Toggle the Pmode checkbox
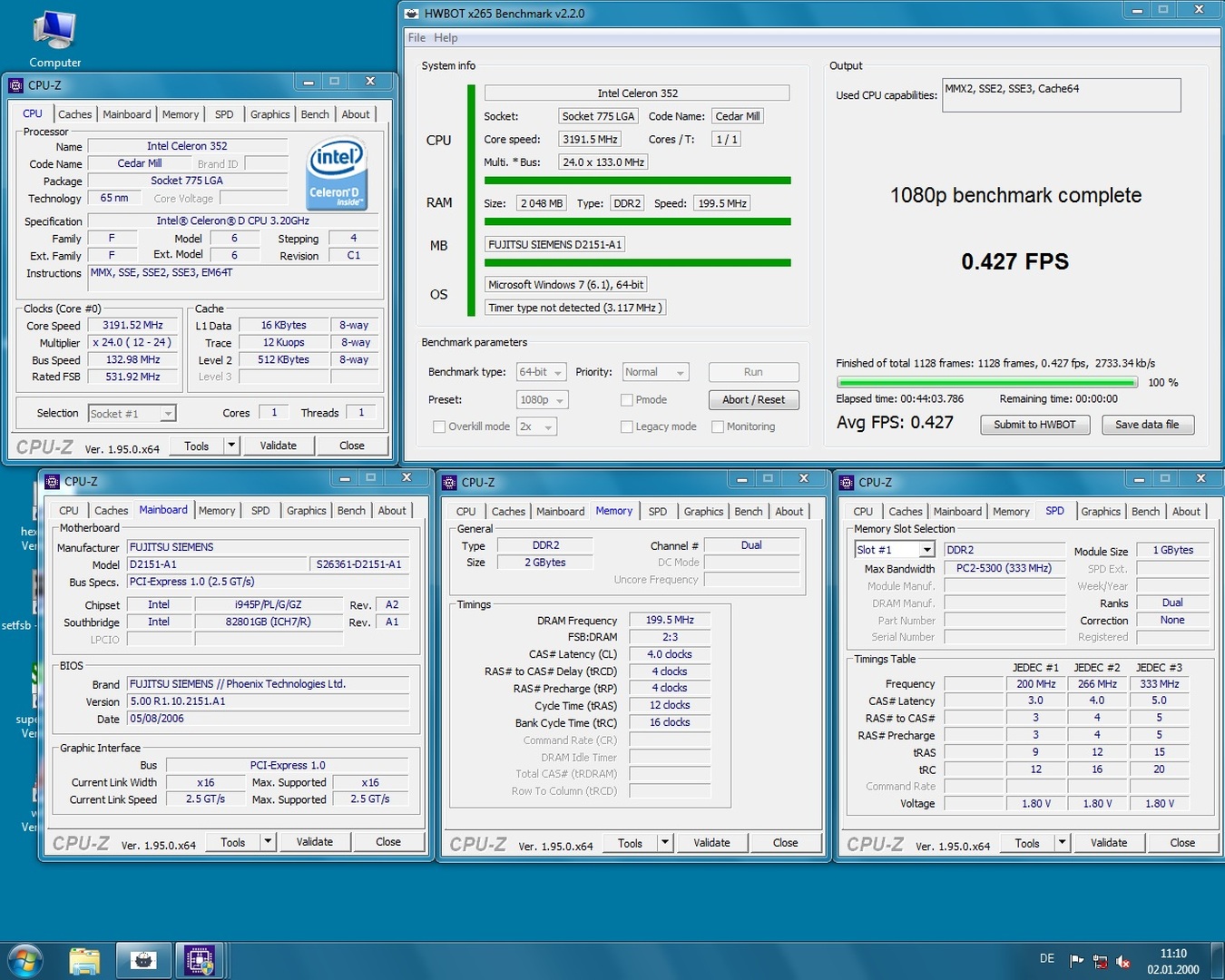This screenshot has width=1225, height=980. click(x=626, y=400)
